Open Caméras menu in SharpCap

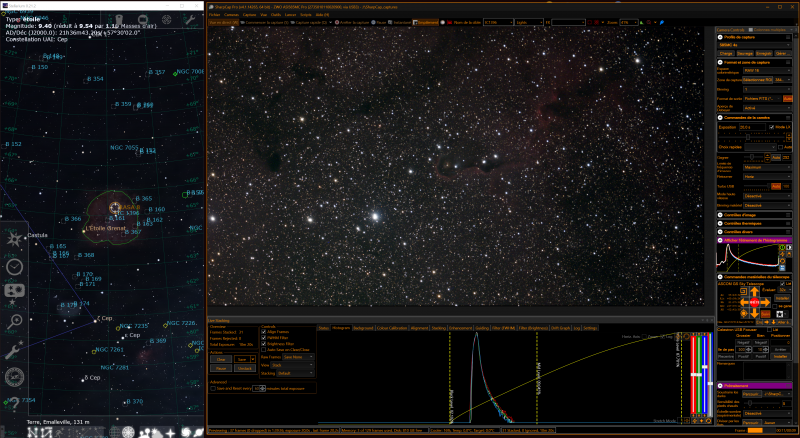click(231, 15)
